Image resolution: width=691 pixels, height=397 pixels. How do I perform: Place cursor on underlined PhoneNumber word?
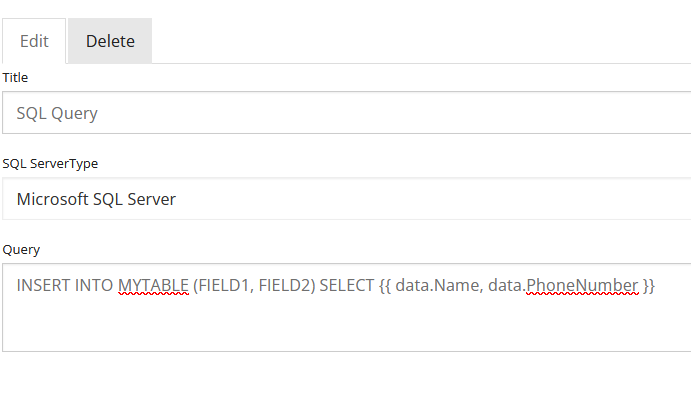(x=582, y=286)
